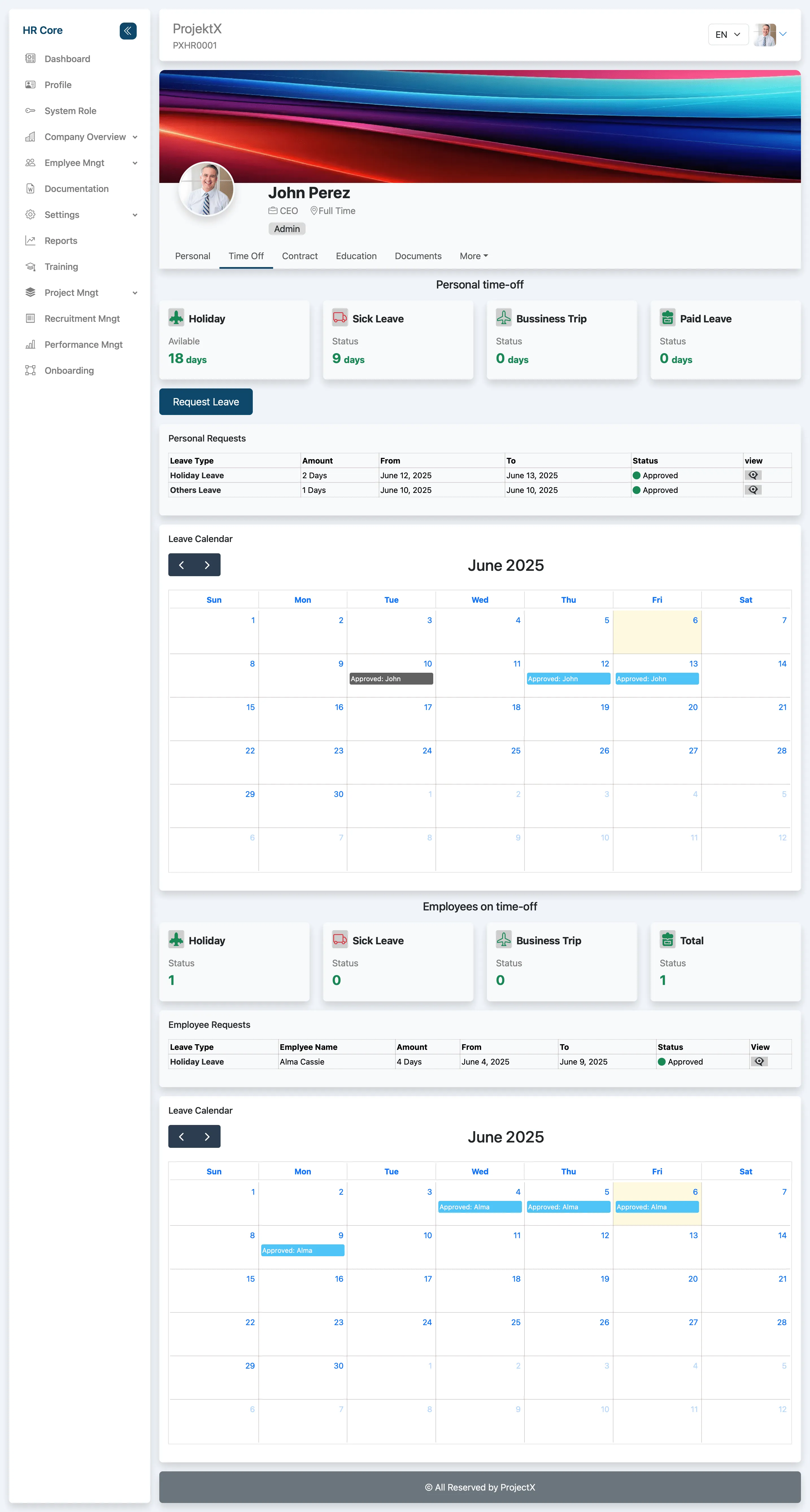Go to previous month in personal calendar
The image size is (810, 1512).
tap(182, 565)
